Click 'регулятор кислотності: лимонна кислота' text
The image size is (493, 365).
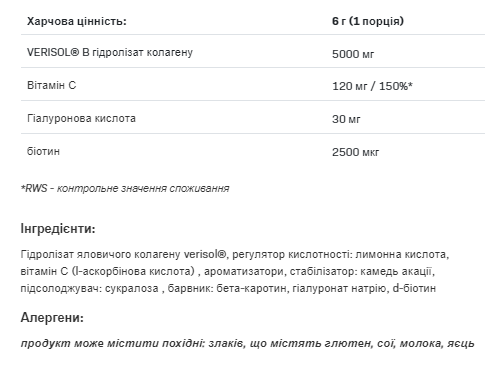pos(339,254)
